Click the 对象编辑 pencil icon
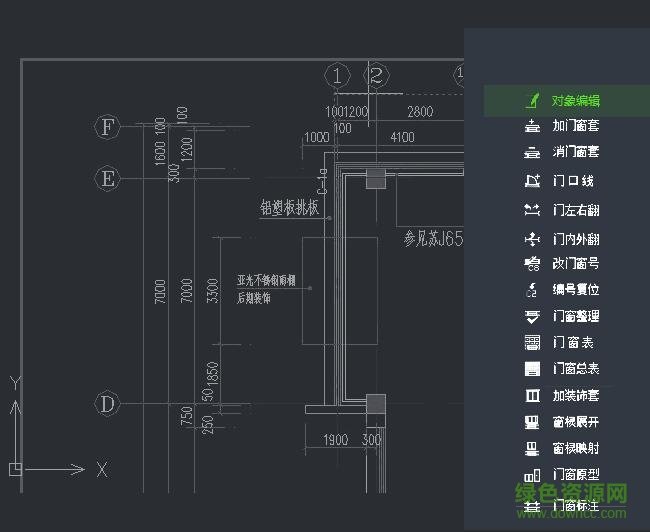 coord(532,101)
